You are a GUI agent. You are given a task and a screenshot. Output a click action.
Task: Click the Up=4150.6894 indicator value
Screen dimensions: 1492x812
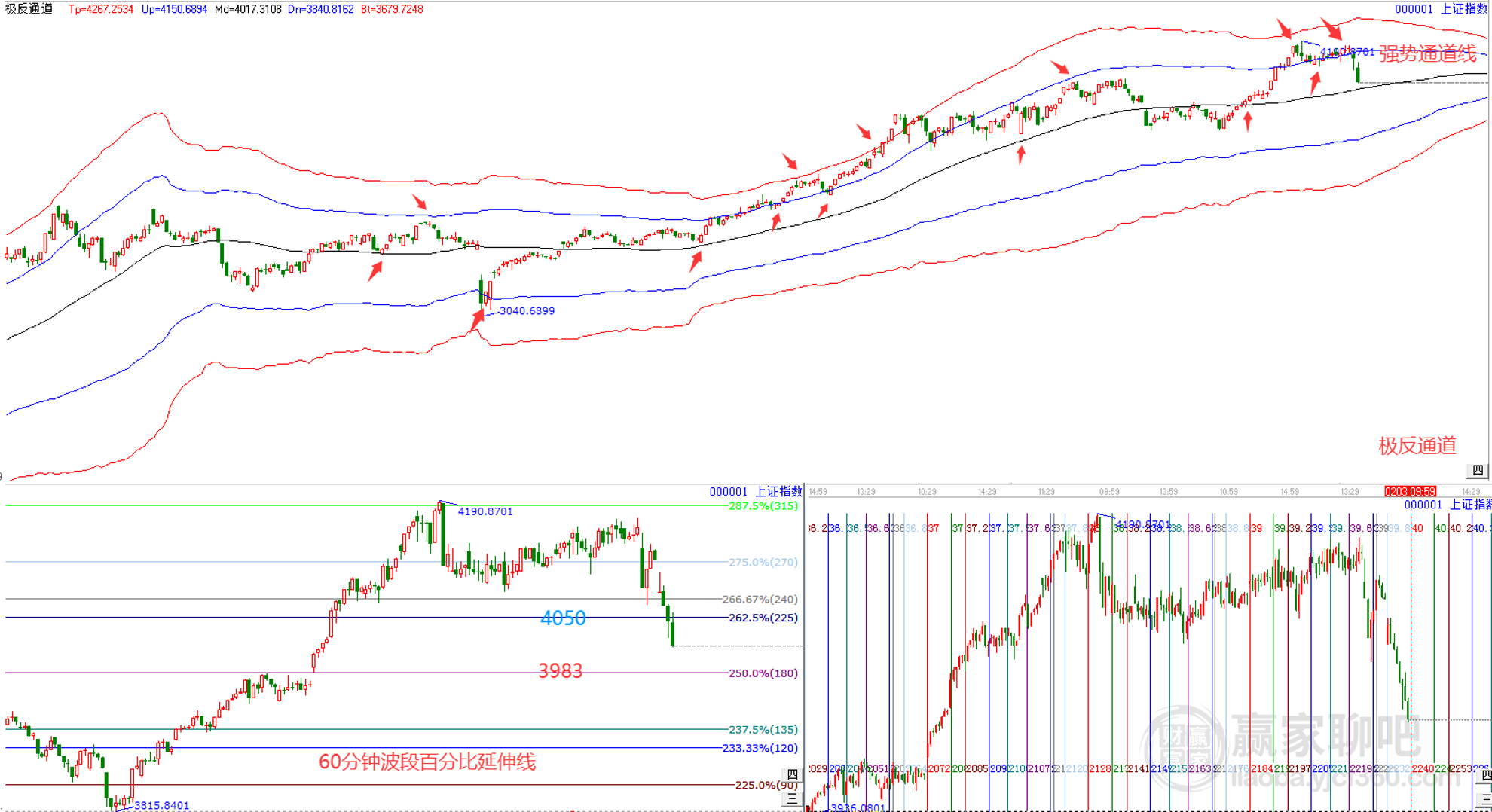click(174, 9)
